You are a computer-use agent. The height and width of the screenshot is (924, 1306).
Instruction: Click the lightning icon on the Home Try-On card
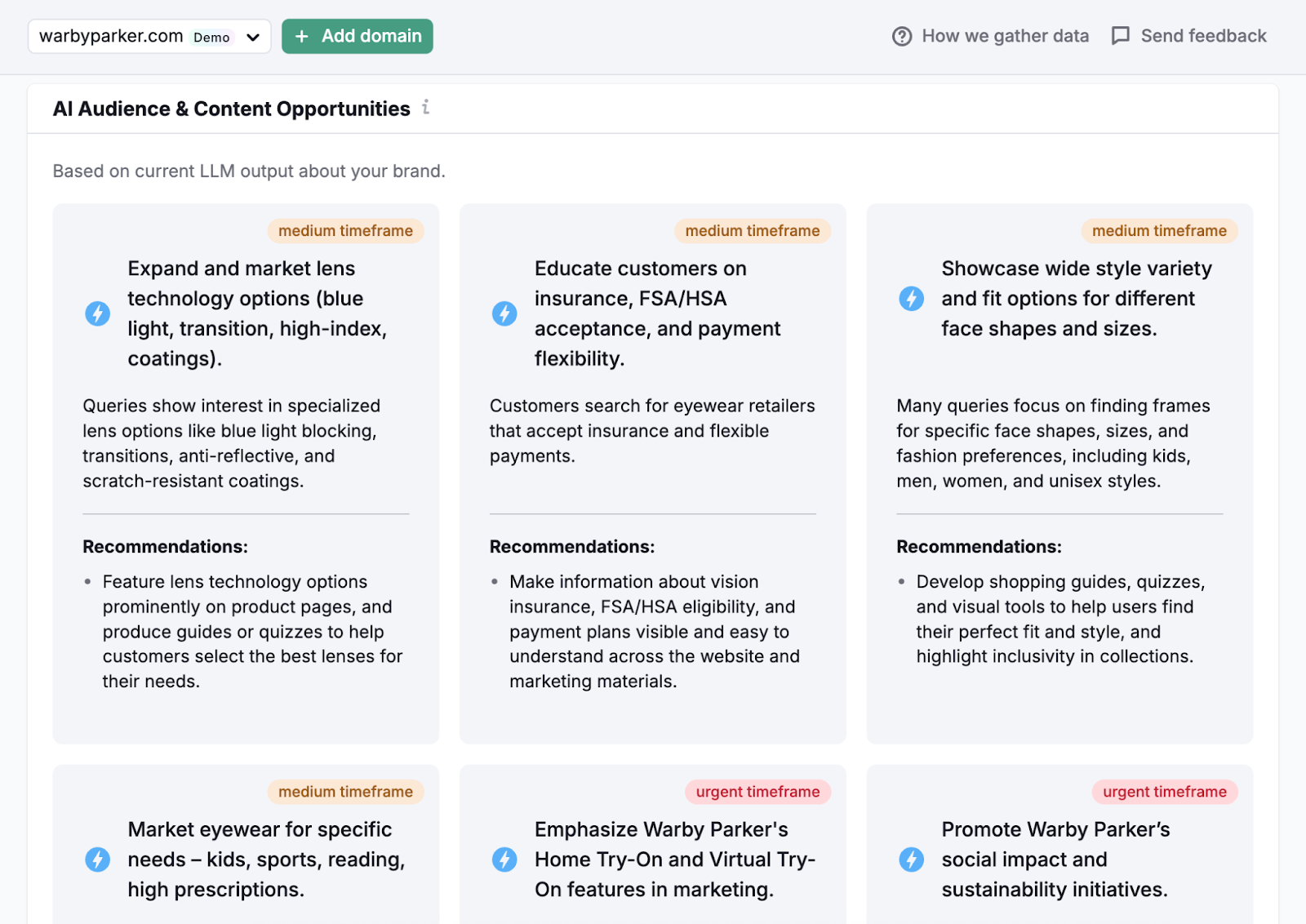(x=504, y=859)
